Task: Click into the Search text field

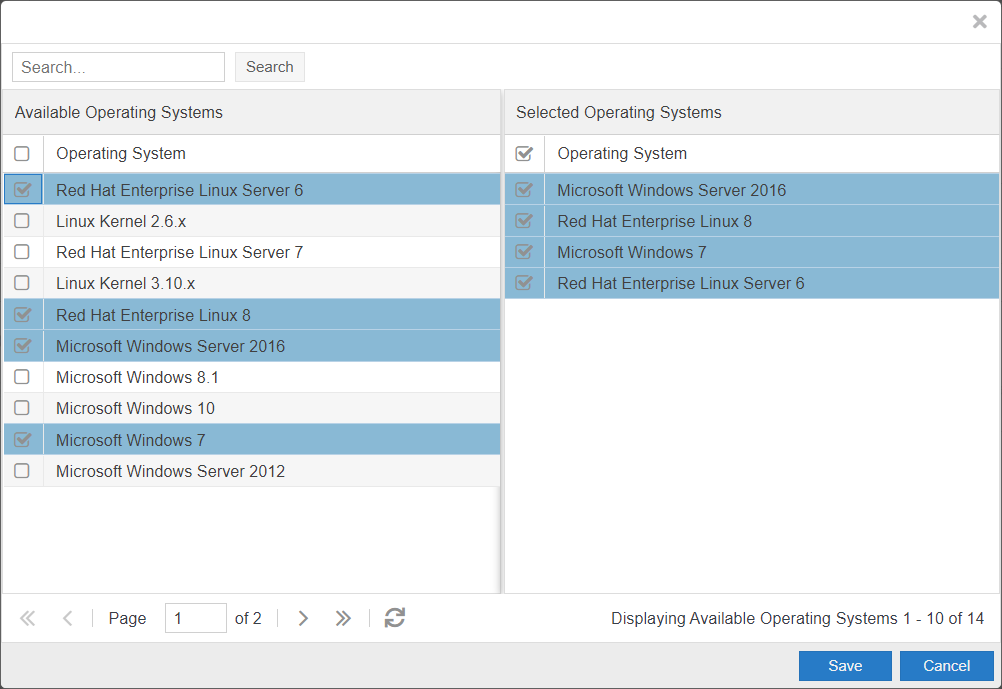Action: 118,67
